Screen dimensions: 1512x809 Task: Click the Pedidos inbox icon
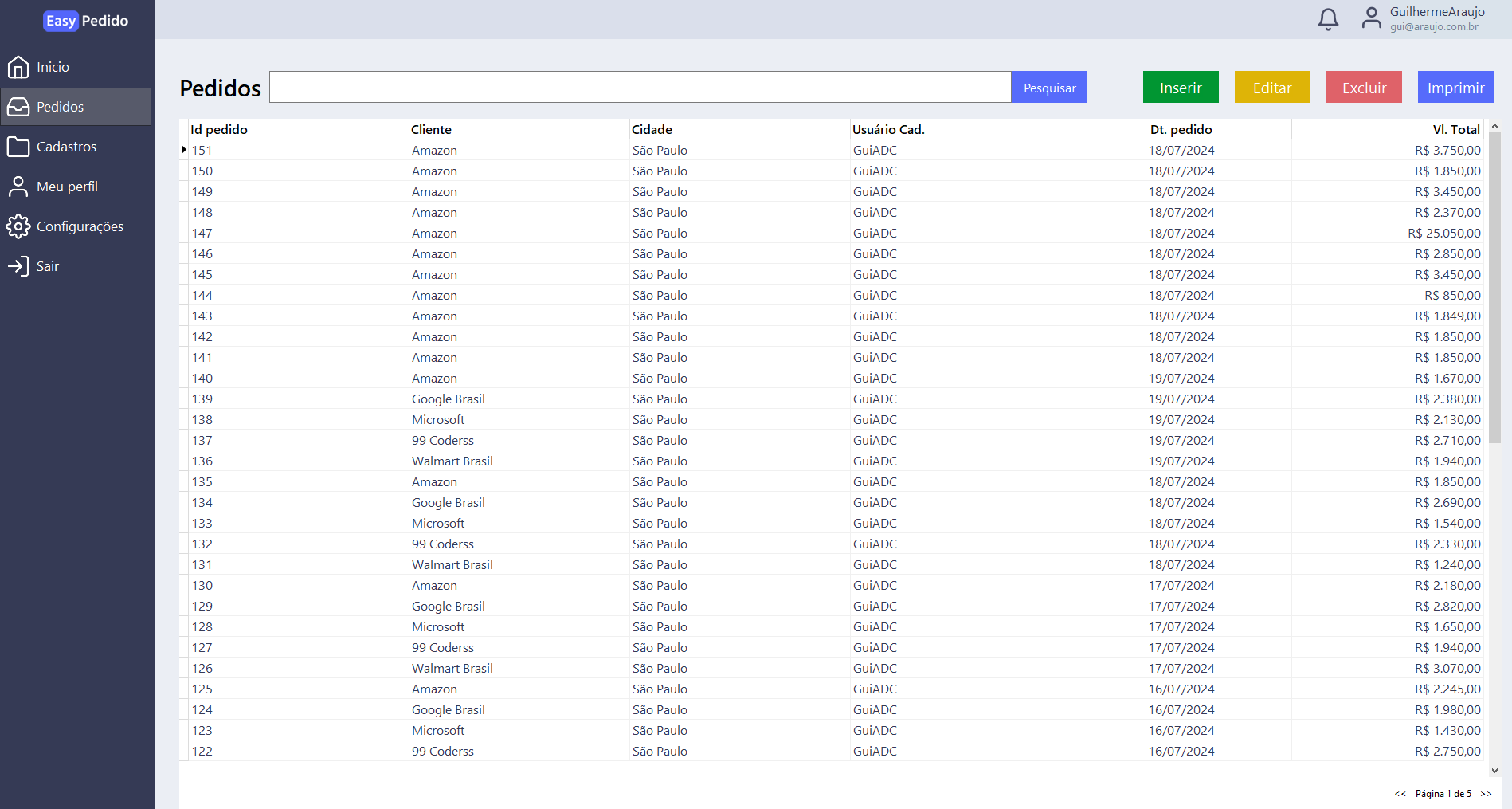tap(18, 107)
